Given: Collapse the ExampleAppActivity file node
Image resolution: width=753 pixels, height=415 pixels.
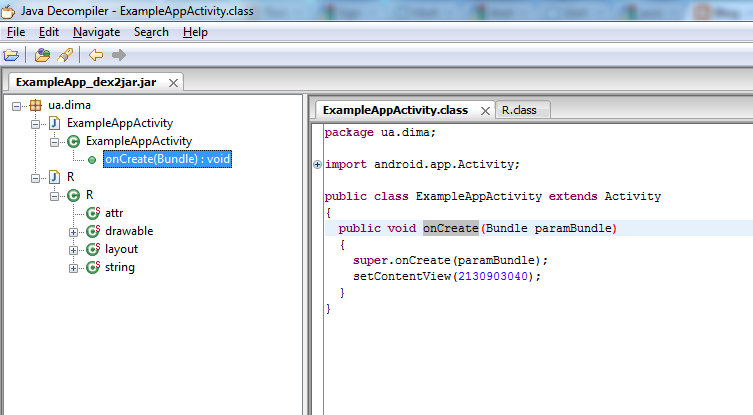Looking at the screenshot, I should (x=35, y=124).
